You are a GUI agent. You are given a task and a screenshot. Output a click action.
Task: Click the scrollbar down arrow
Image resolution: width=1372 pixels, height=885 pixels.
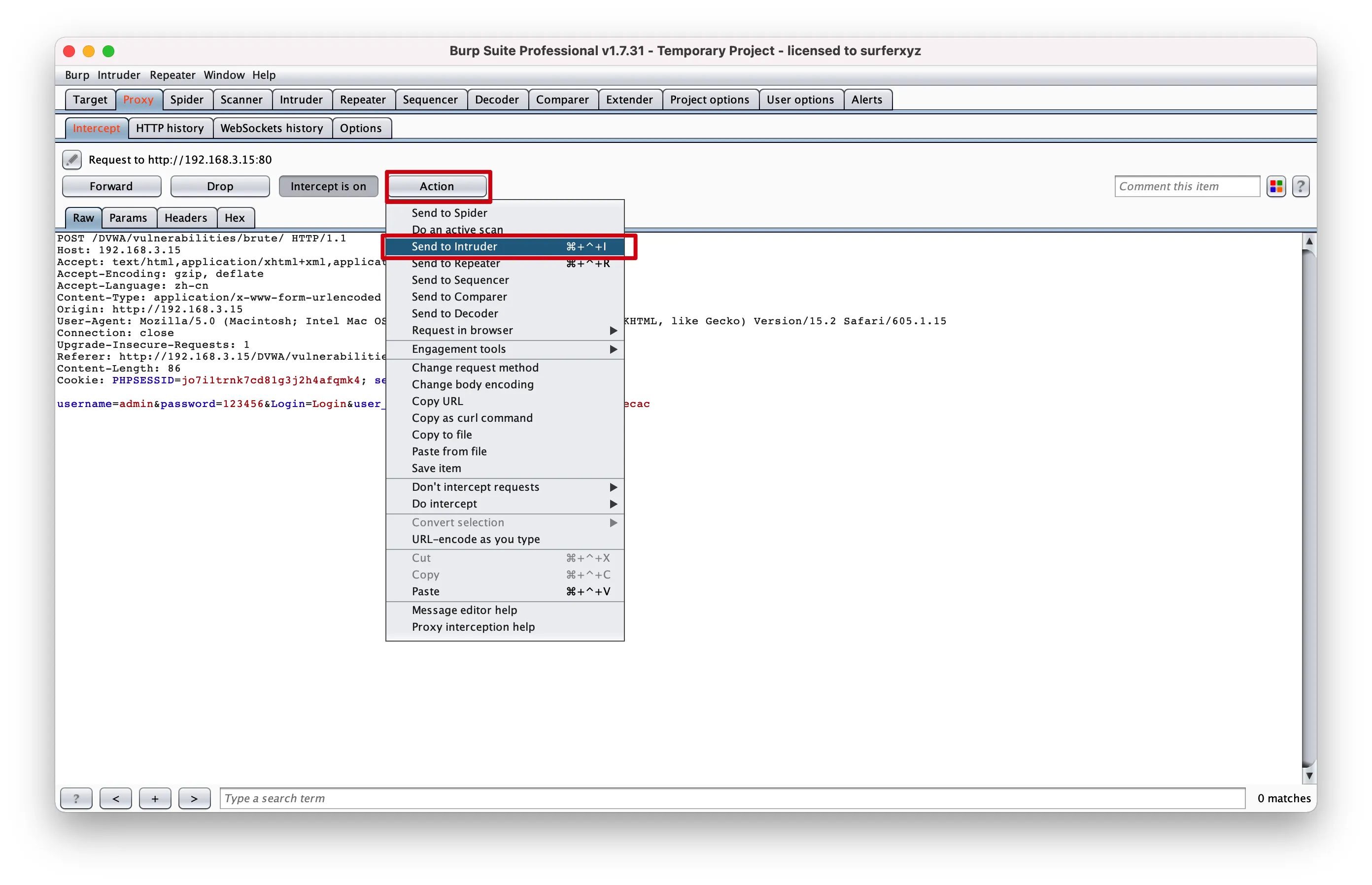(1309, 775)
